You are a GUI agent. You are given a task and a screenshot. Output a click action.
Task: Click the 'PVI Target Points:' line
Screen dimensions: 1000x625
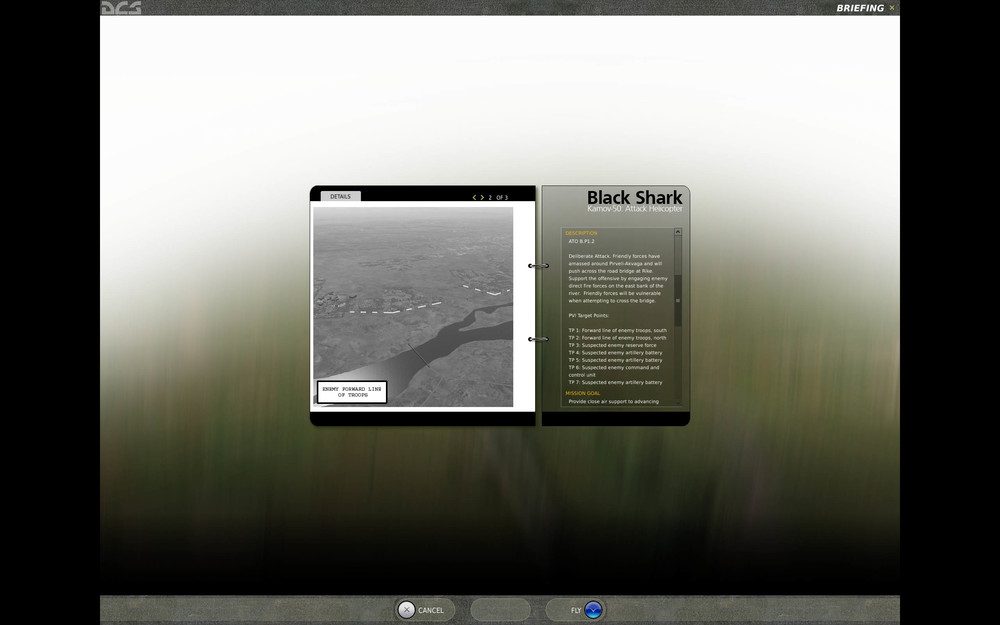(x=589, y=316)
